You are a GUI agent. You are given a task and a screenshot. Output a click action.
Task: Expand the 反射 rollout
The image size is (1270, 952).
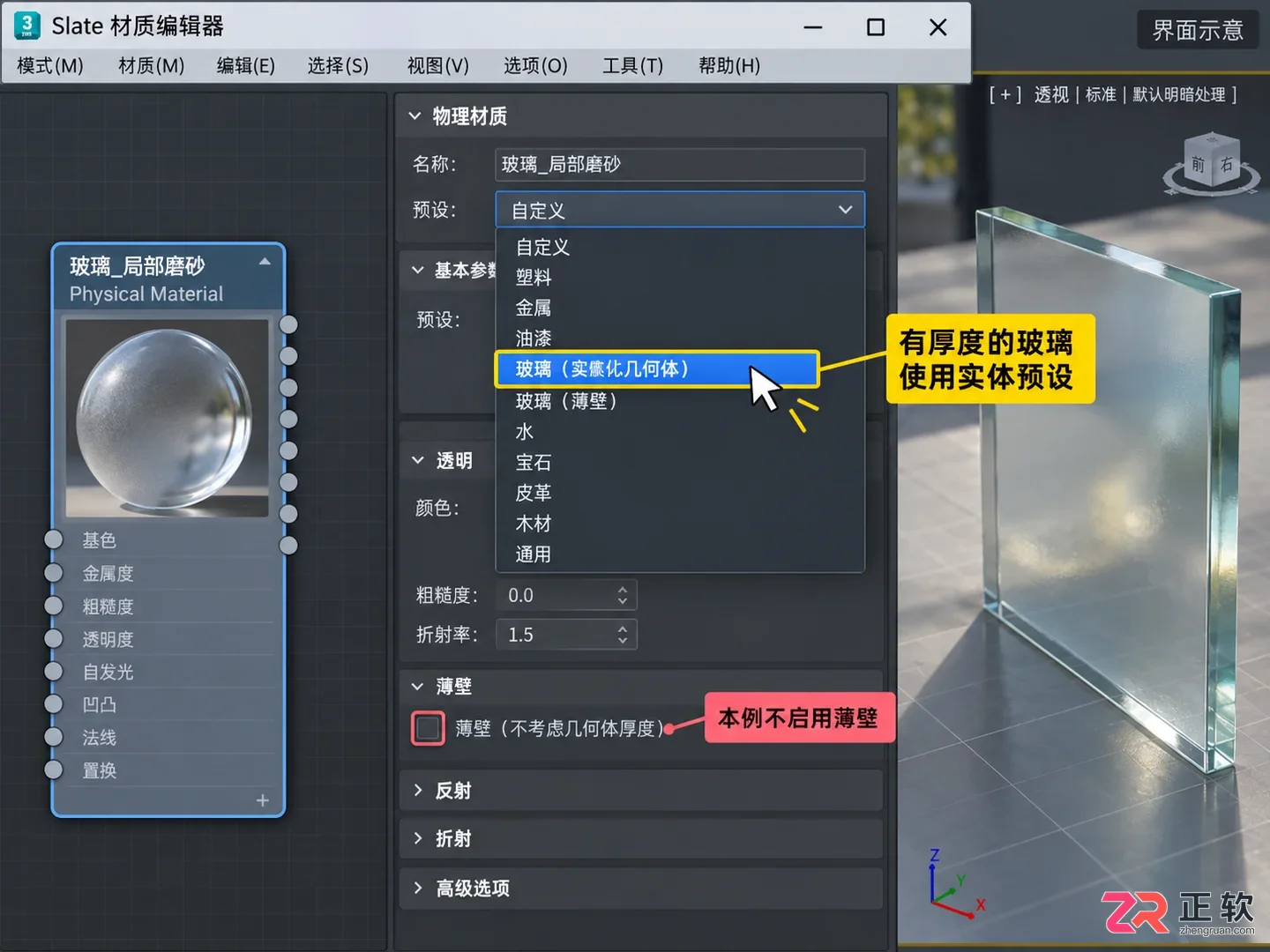click(418, 791)
